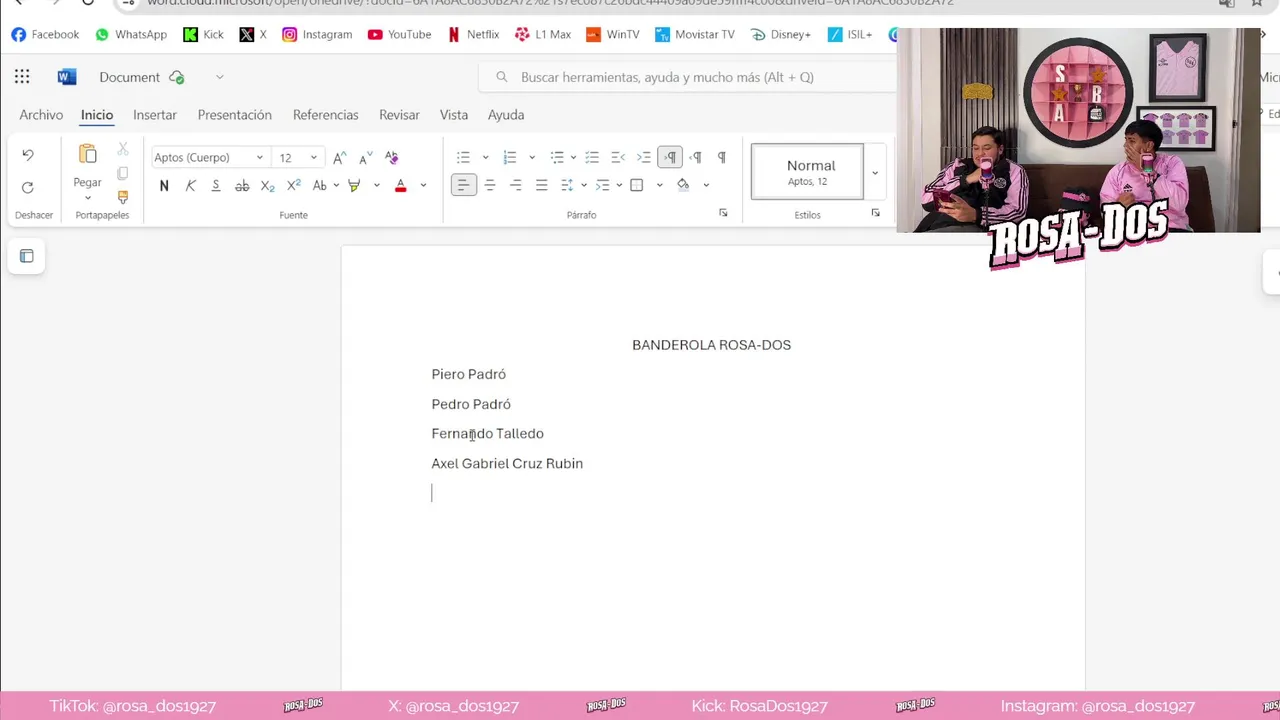This screenshot has height=720, width=1280.
Task: Click the right-to-left text direction icon
Action: pyautogui.click(x=696, y=157)
